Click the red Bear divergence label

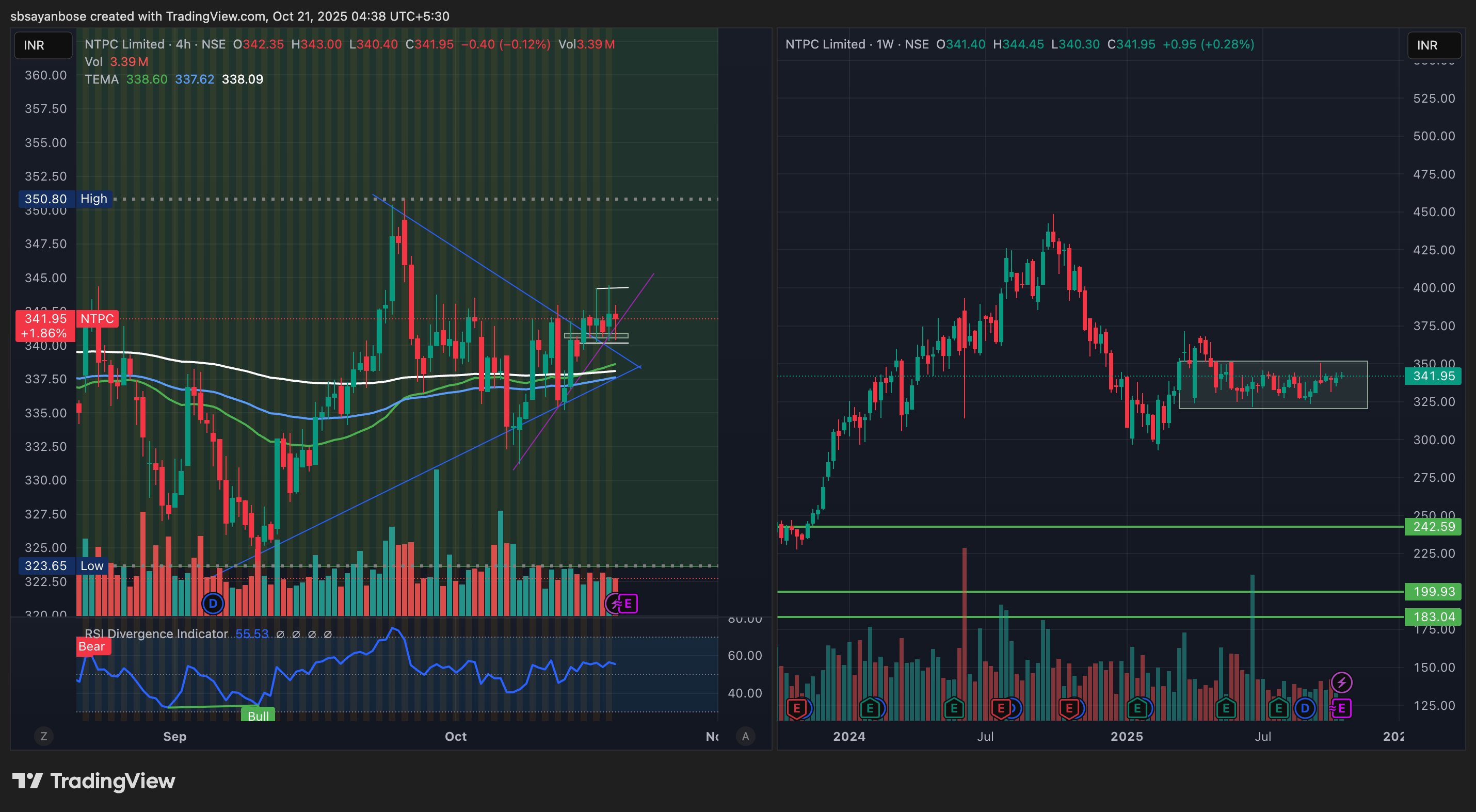pos(92,646)
